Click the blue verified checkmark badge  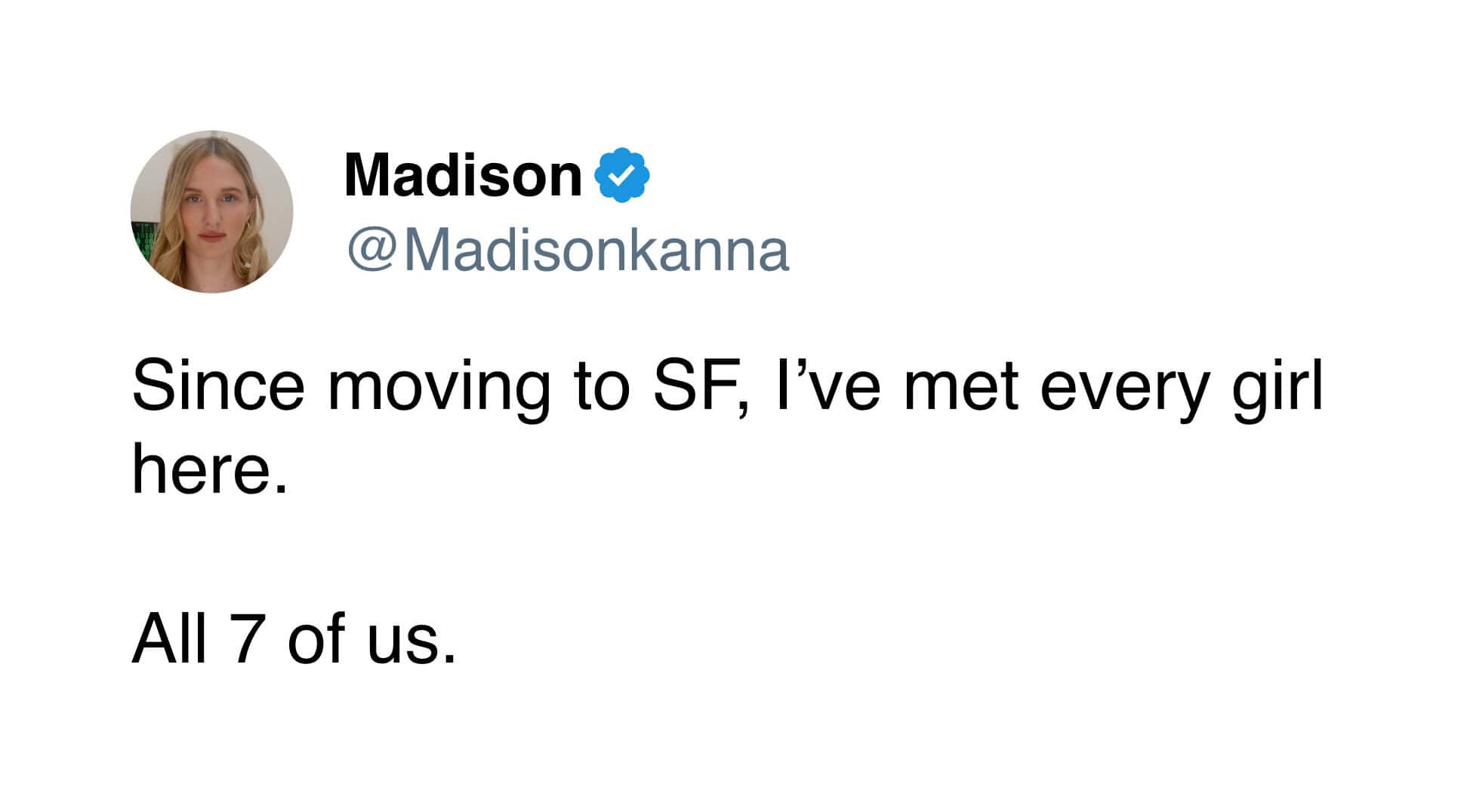[x=622, y=175]
